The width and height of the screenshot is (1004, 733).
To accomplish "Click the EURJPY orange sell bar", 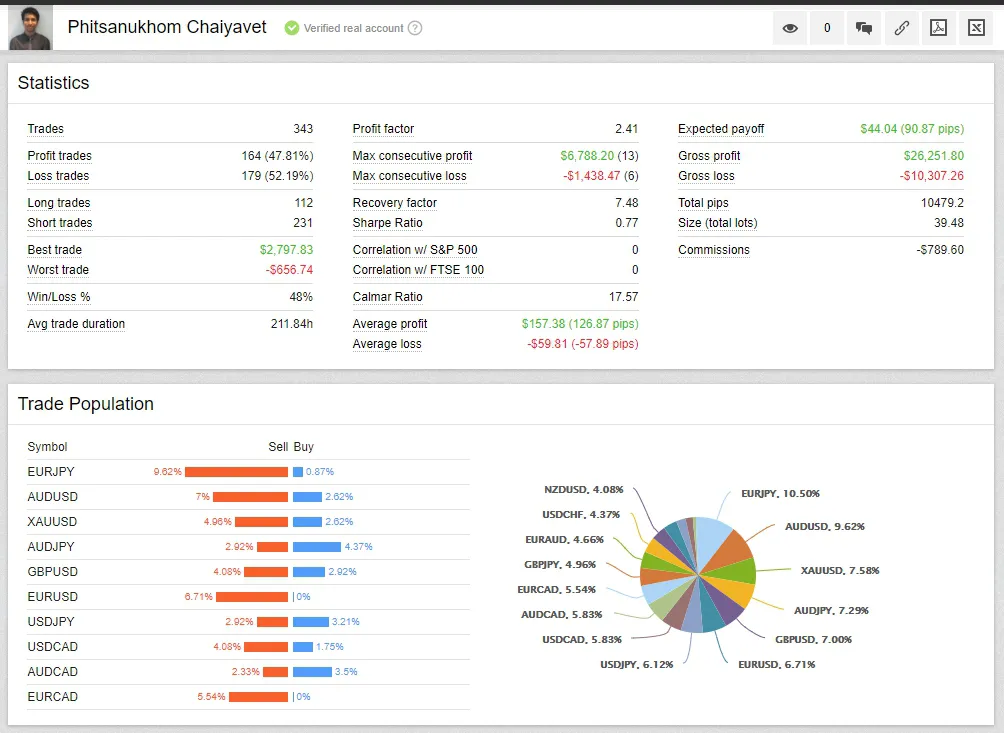I will [x=236, y=472].
